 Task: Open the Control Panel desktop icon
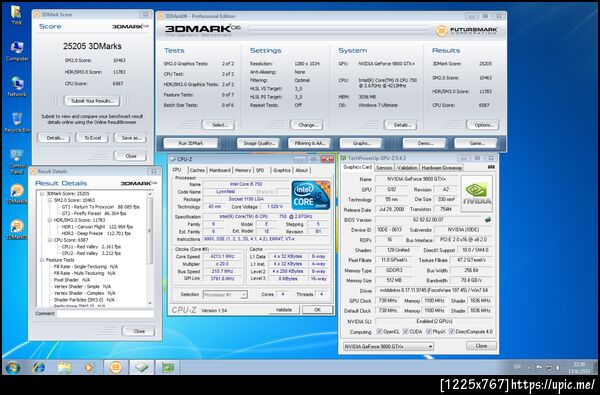[17, 162]
